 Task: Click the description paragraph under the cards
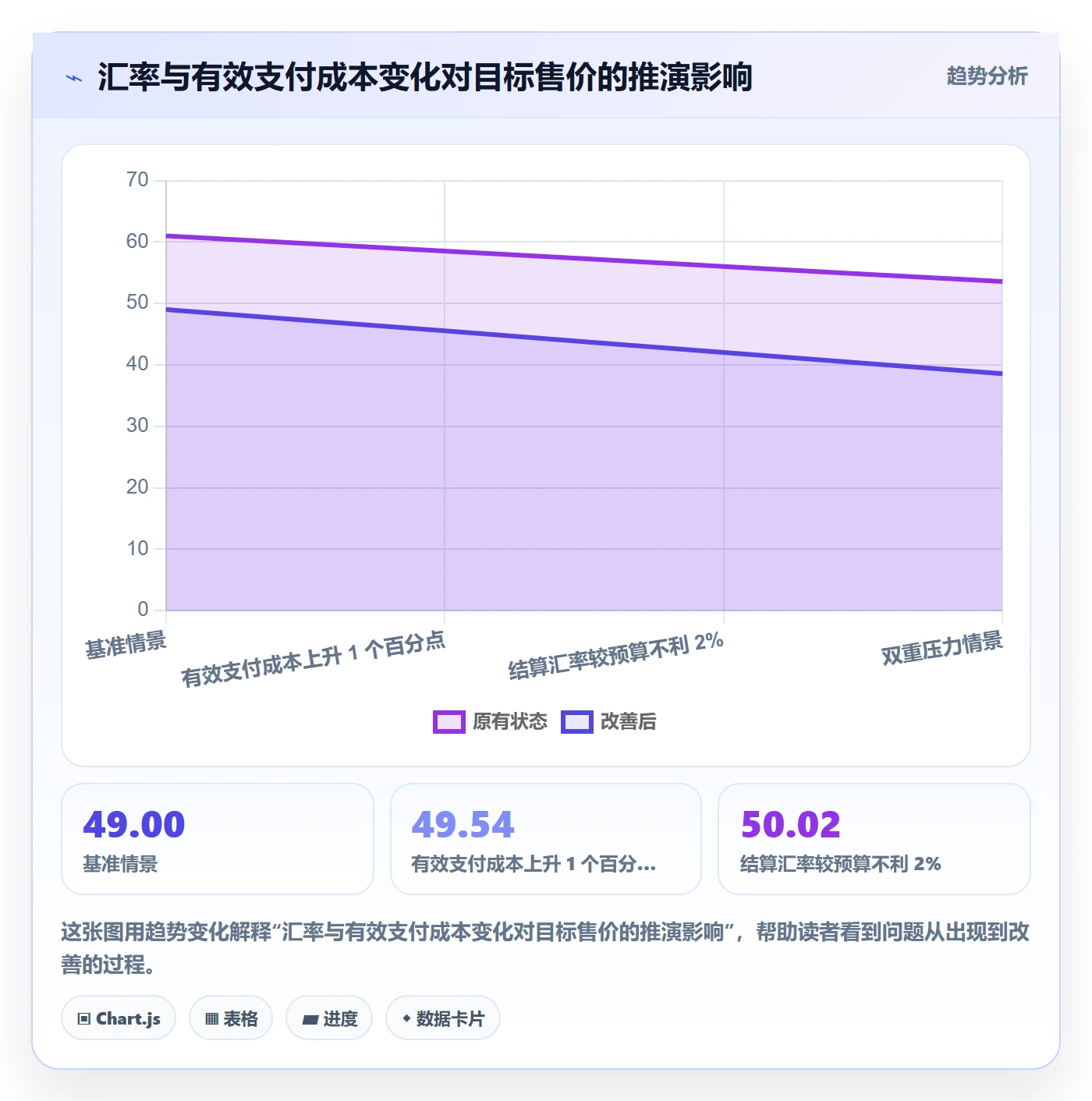pos(546,948)
